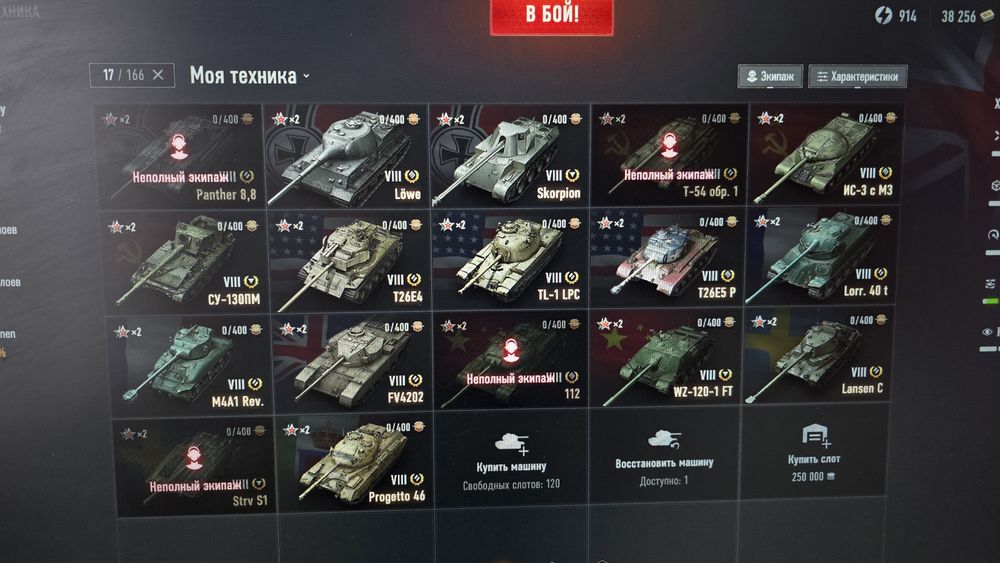
Task: Click the Купить машину tank icon
Action: 511,442
